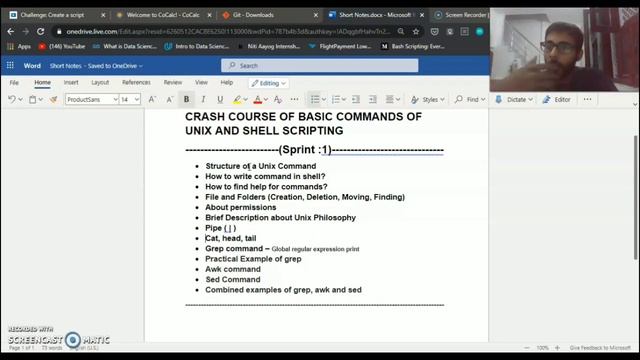Apply the red font color

[x=258, y=99]
